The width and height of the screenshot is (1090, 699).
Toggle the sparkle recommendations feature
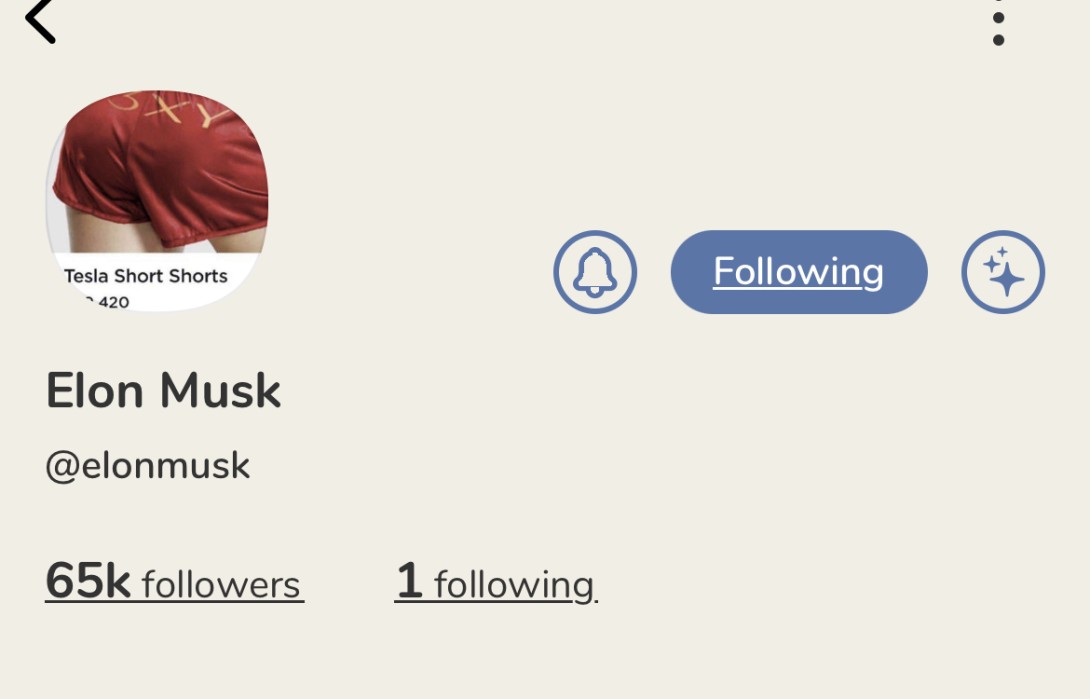[x=1003, y=272]
